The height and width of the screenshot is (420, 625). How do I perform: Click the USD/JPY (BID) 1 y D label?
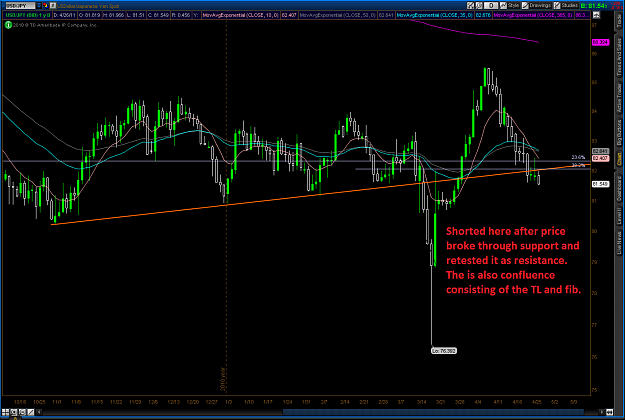tap(28, 15)
